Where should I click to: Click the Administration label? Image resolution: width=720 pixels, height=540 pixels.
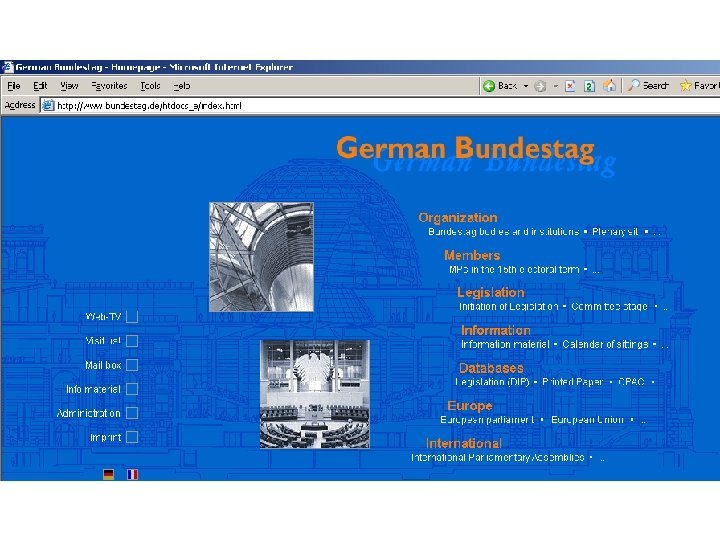pos(89,413)
